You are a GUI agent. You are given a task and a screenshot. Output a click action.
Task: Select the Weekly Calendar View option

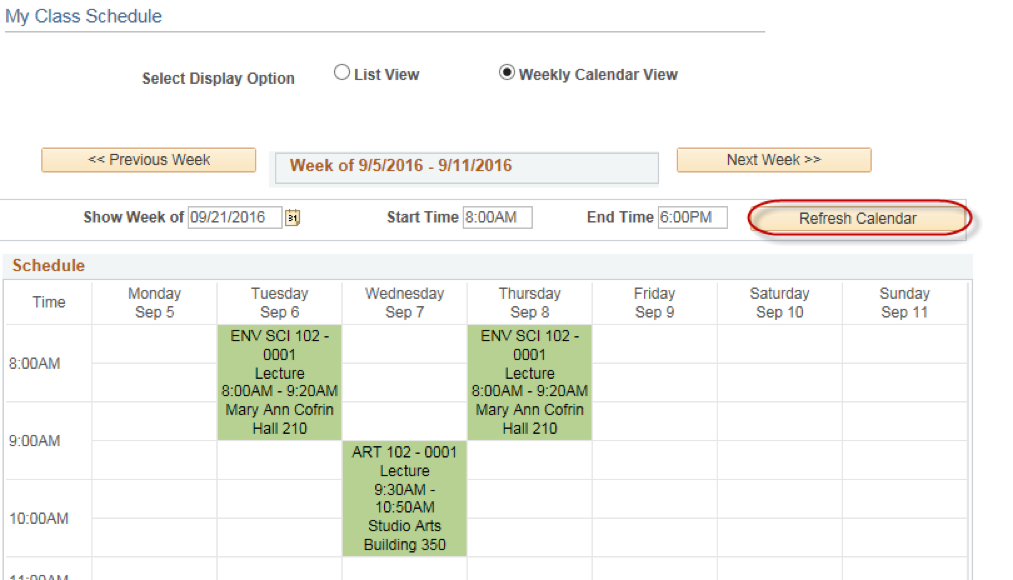point(507,73)
